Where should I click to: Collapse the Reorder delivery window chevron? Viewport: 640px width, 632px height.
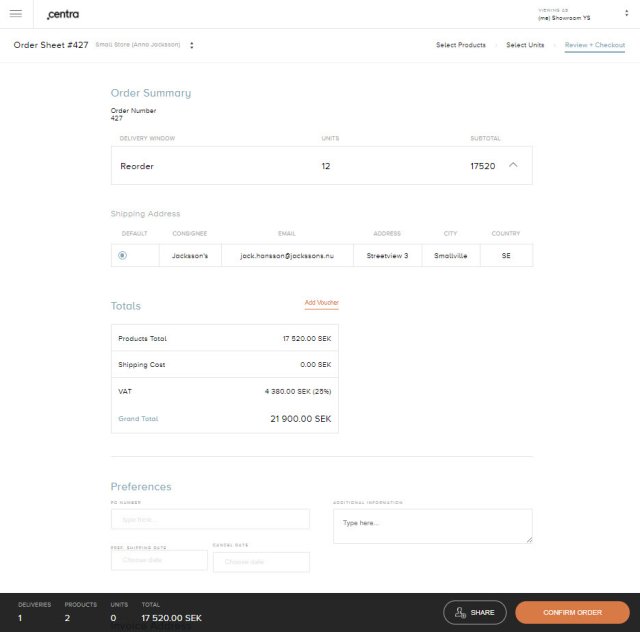click(513, 165)
